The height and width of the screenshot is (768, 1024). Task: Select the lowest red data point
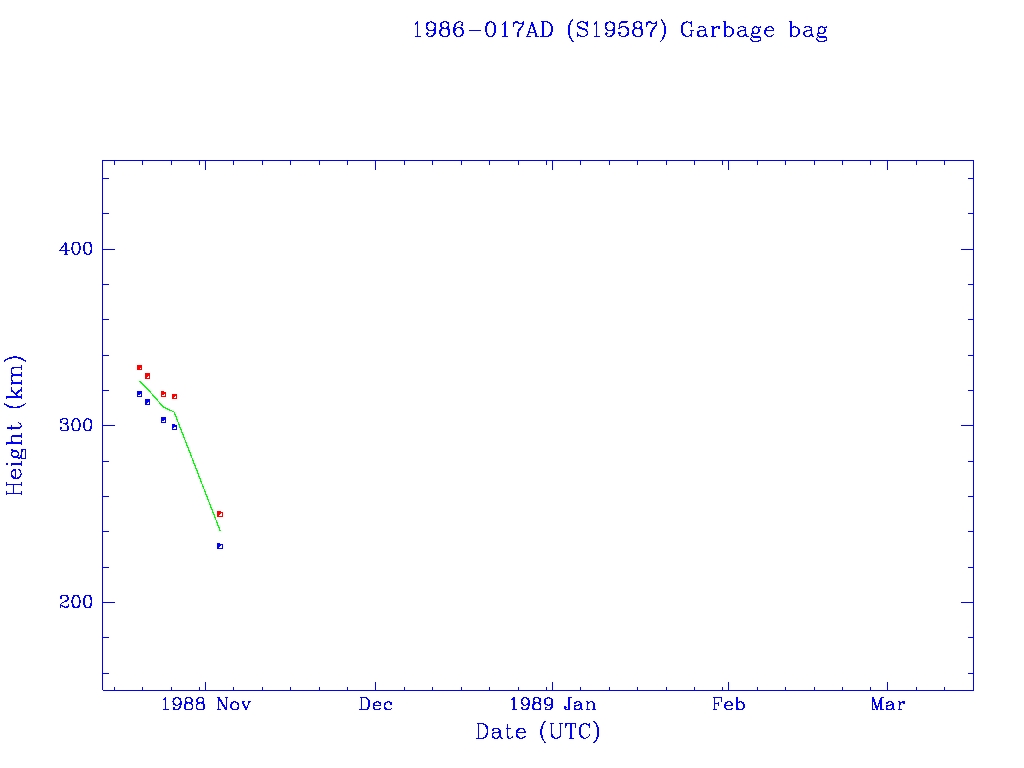click(220, 514)
